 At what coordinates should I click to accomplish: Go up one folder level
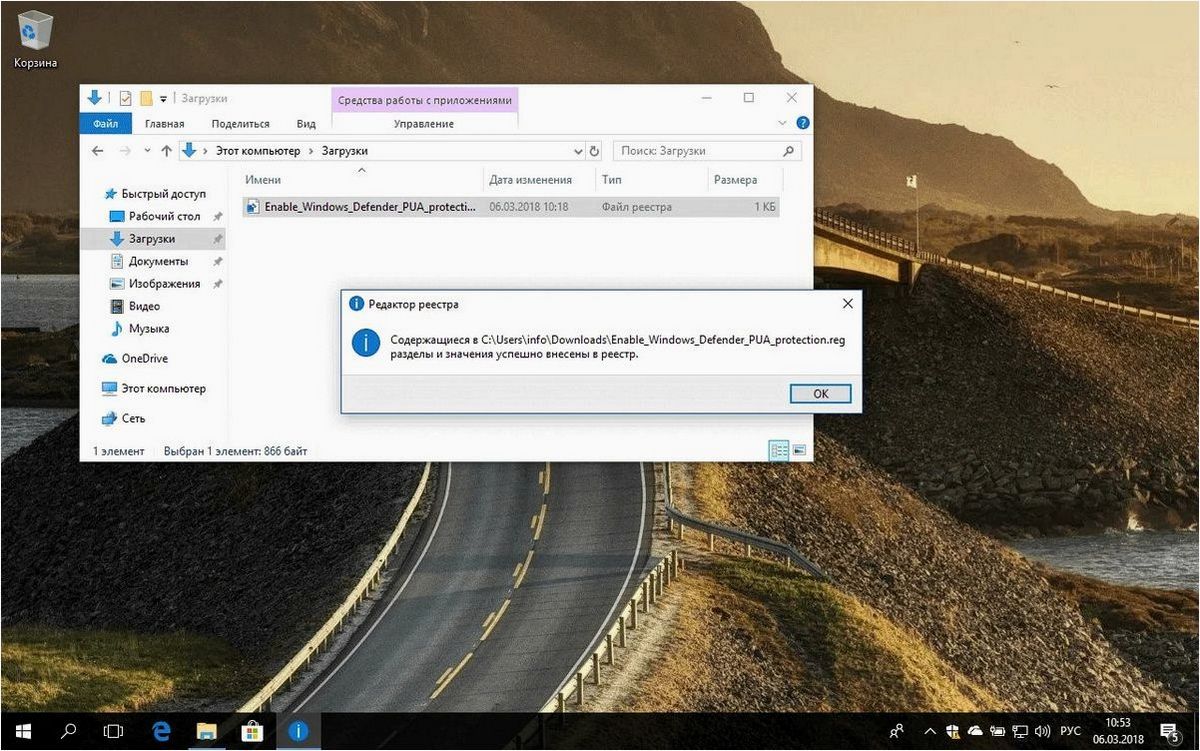(166, 151)
